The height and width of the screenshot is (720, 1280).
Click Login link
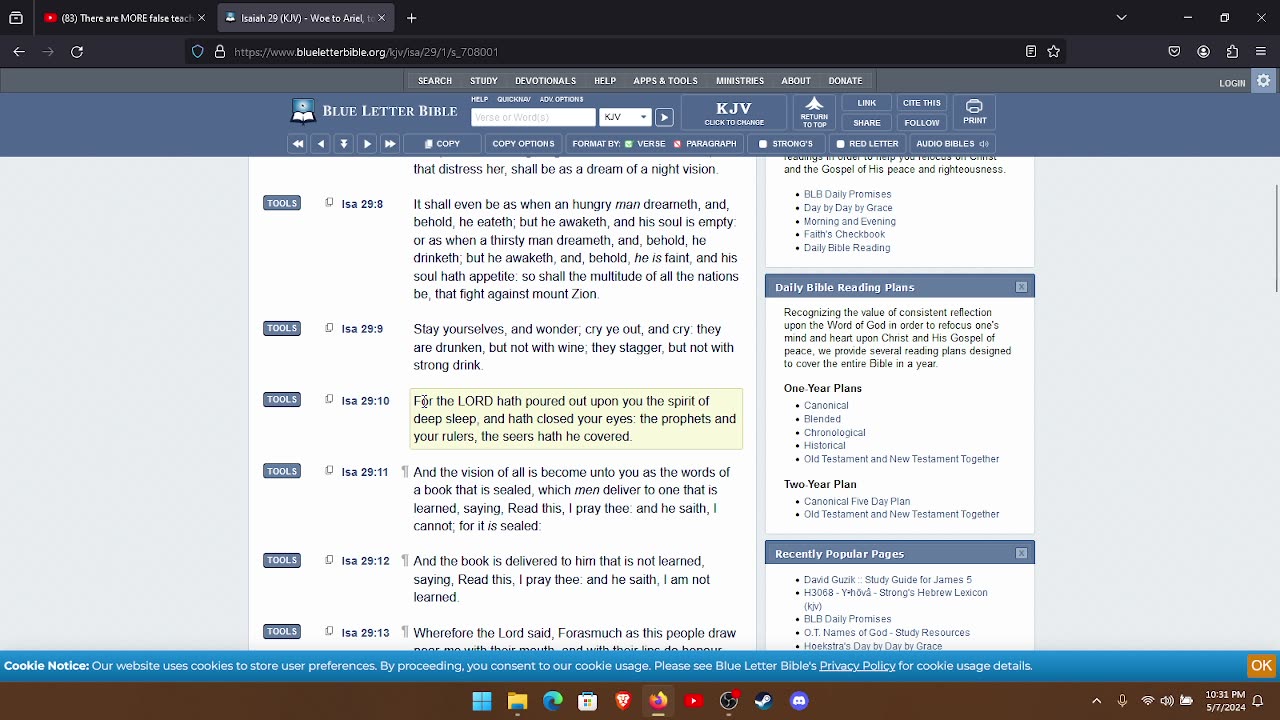tap(1232, 83)
